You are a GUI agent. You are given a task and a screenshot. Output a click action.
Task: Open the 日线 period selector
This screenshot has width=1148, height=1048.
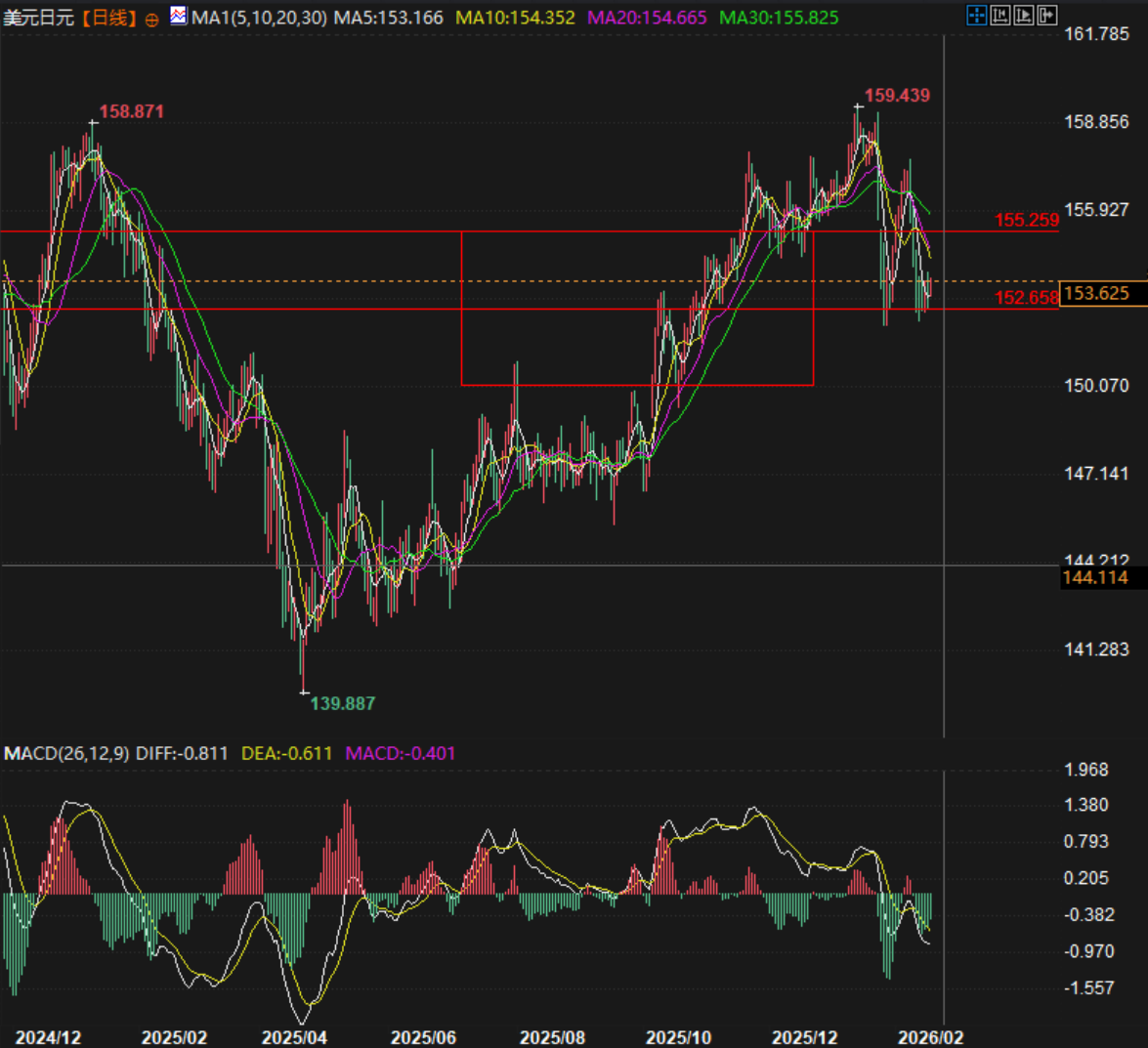[x=108, y=18]
